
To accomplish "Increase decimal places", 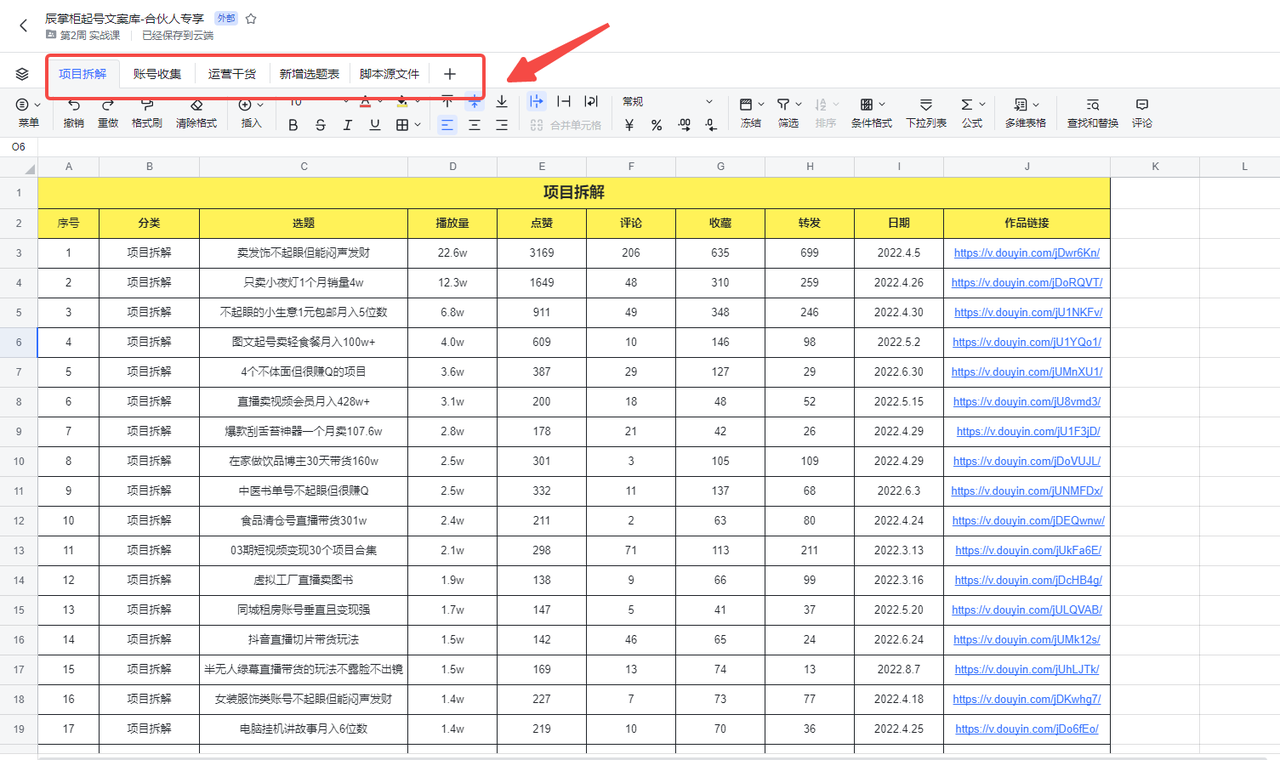I will click(x=684, y=125).
